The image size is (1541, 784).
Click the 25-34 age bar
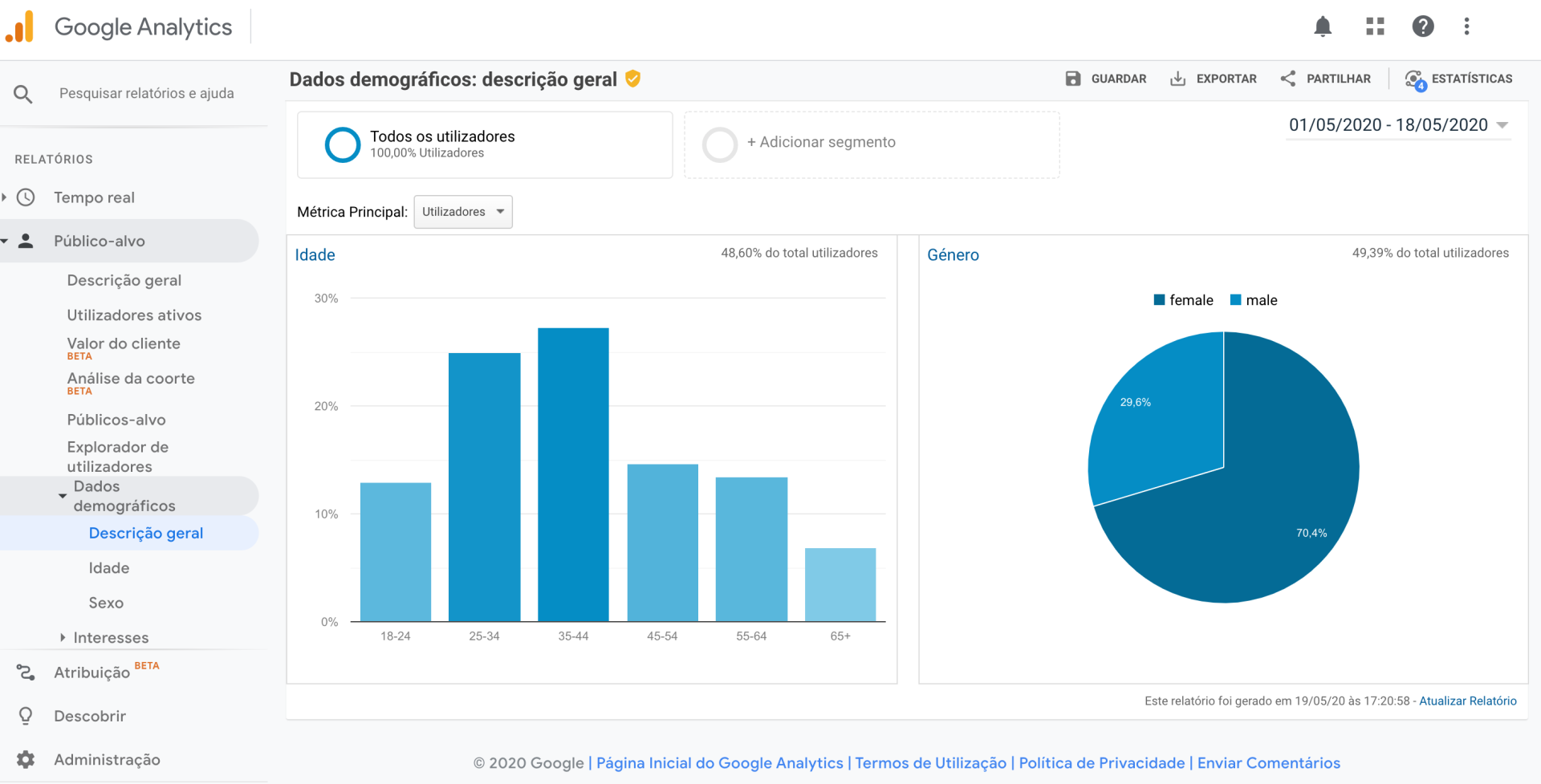[x=485, y=487]
